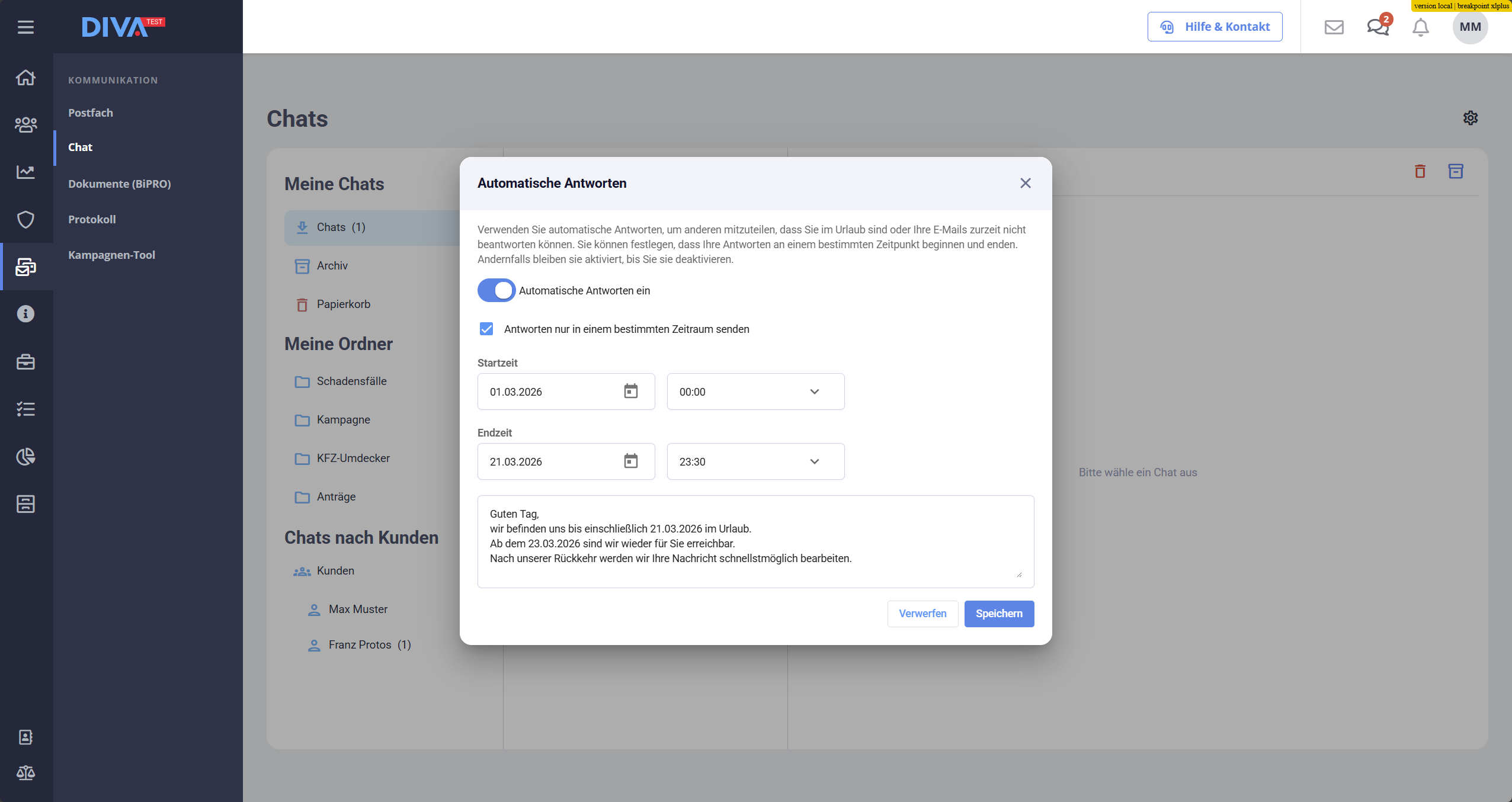Open the MM user avatar menu
Screen dimensions: 1512x802
(x=1470, y=27)
